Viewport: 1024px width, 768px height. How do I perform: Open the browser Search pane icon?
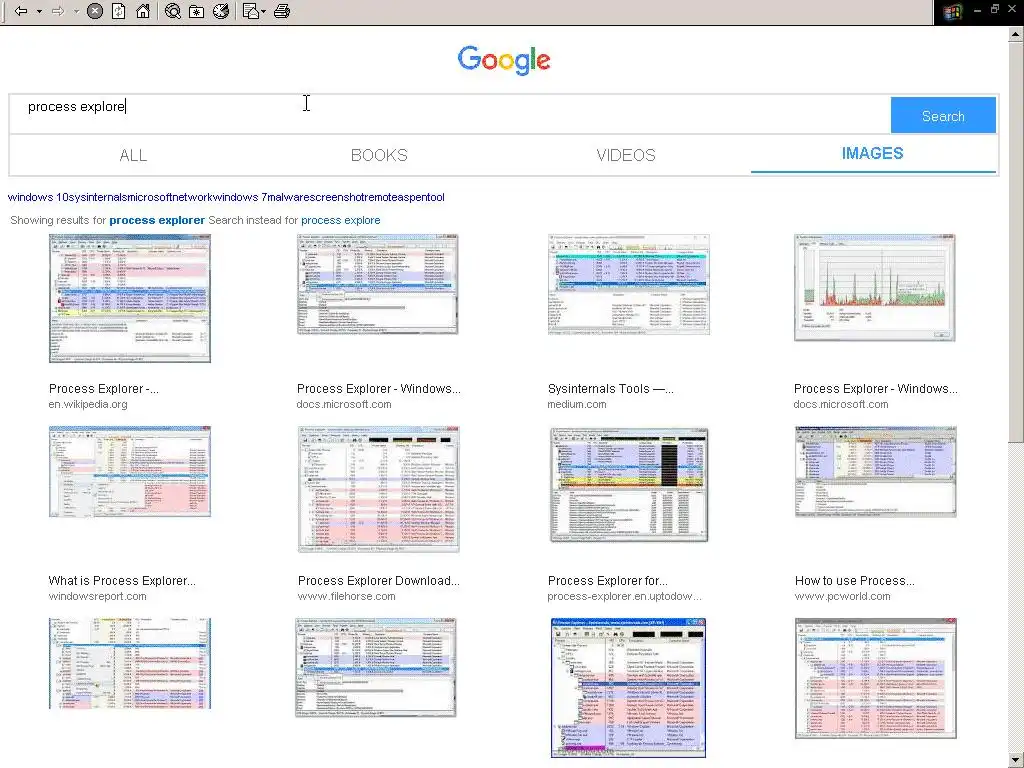[x=172, y=11]
